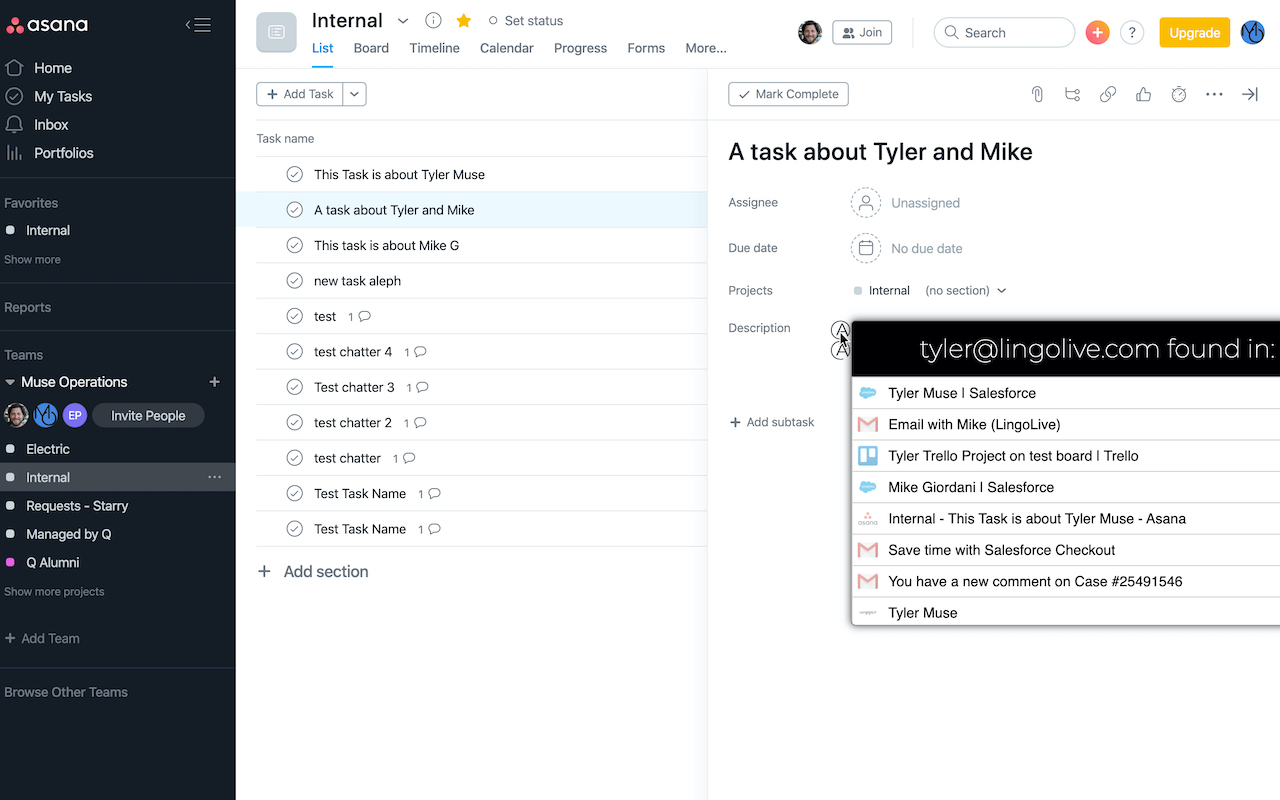Open the Add Task dropdown arrow
The width and height of the screenshot is (1280, 800).
click(x=355, y=94)
